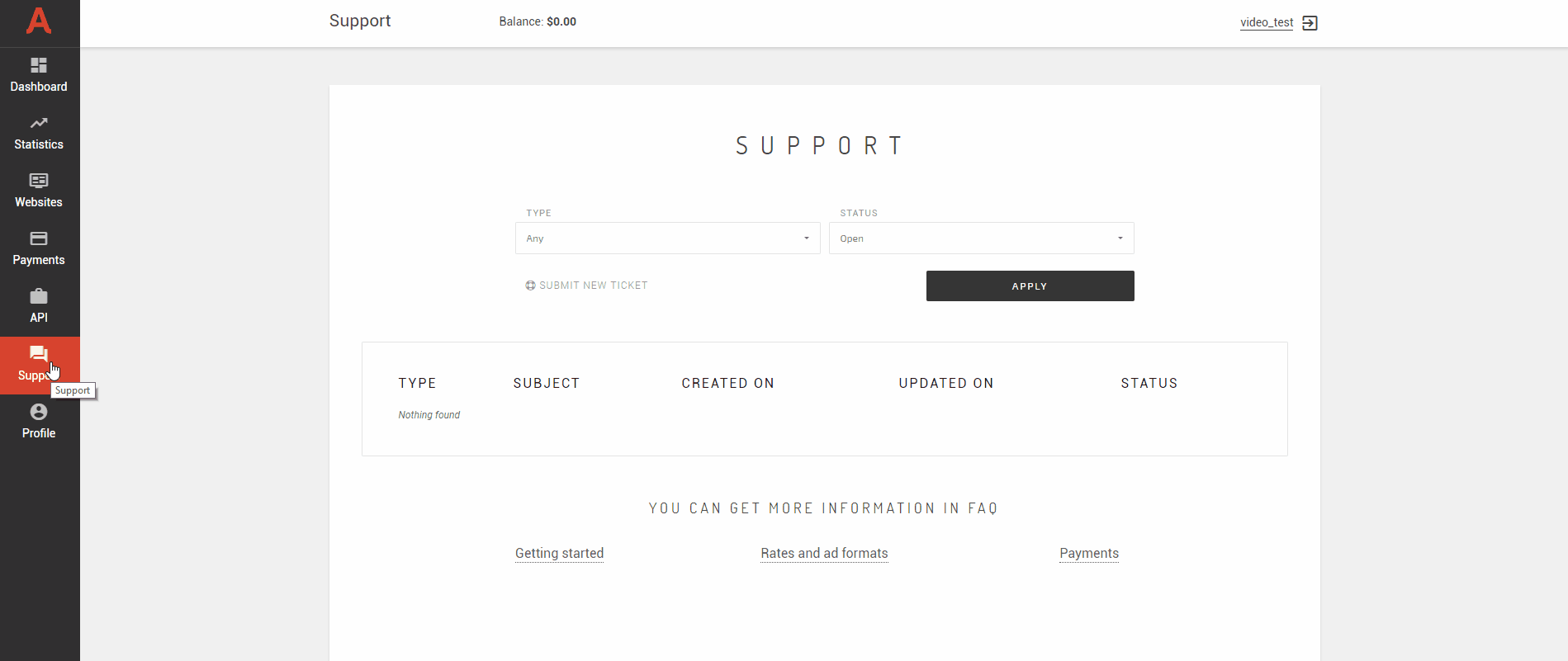The height and width of the screenshot is (661, 1568).
Task: Open the Dashboard grid icon
Action: coord(39,65)
